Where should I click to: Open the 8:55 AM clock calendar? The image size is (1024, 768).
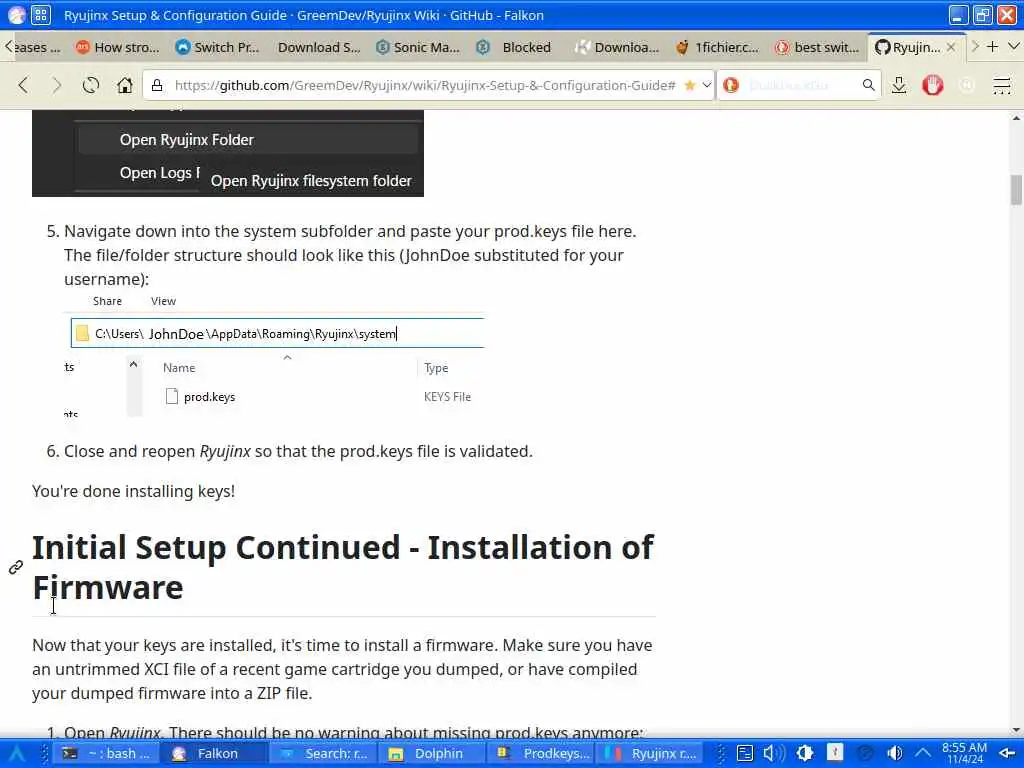click(965, 753)
